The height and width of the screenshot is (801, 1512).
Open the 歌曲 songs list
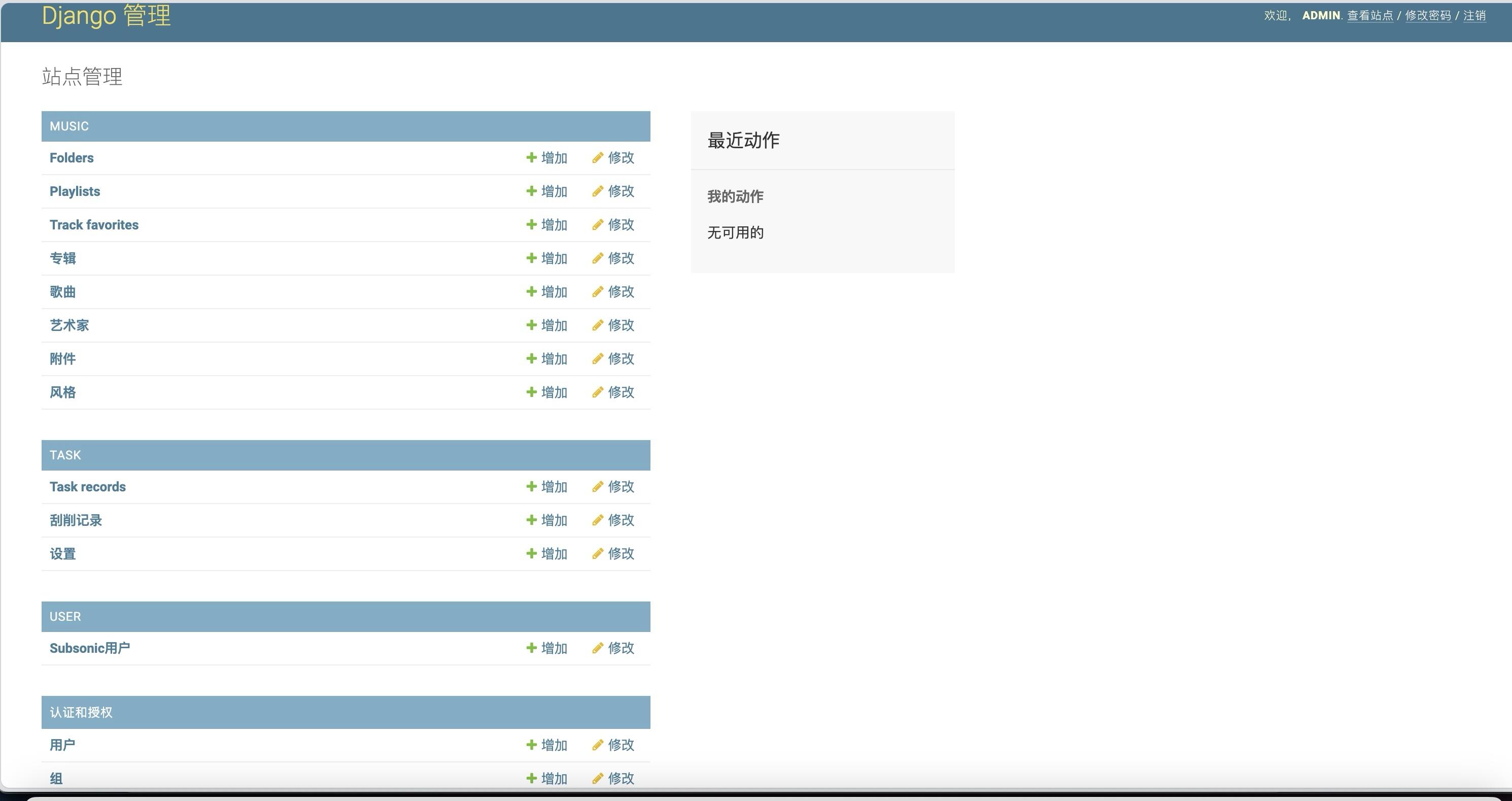(63, 291)
